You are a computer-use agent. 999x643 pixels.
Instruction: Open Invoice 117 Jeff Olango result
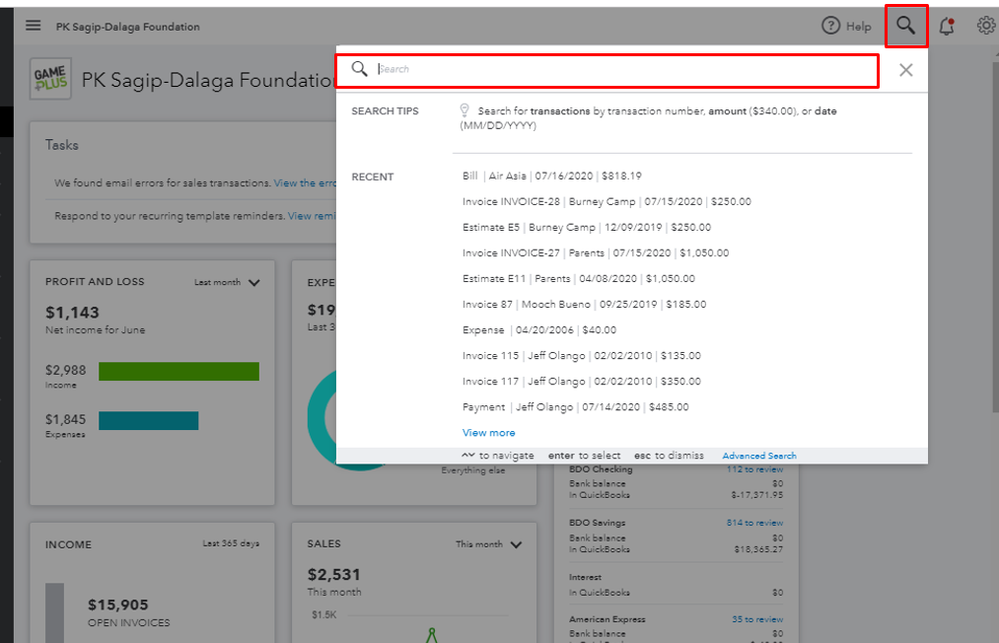click(581, 381)
